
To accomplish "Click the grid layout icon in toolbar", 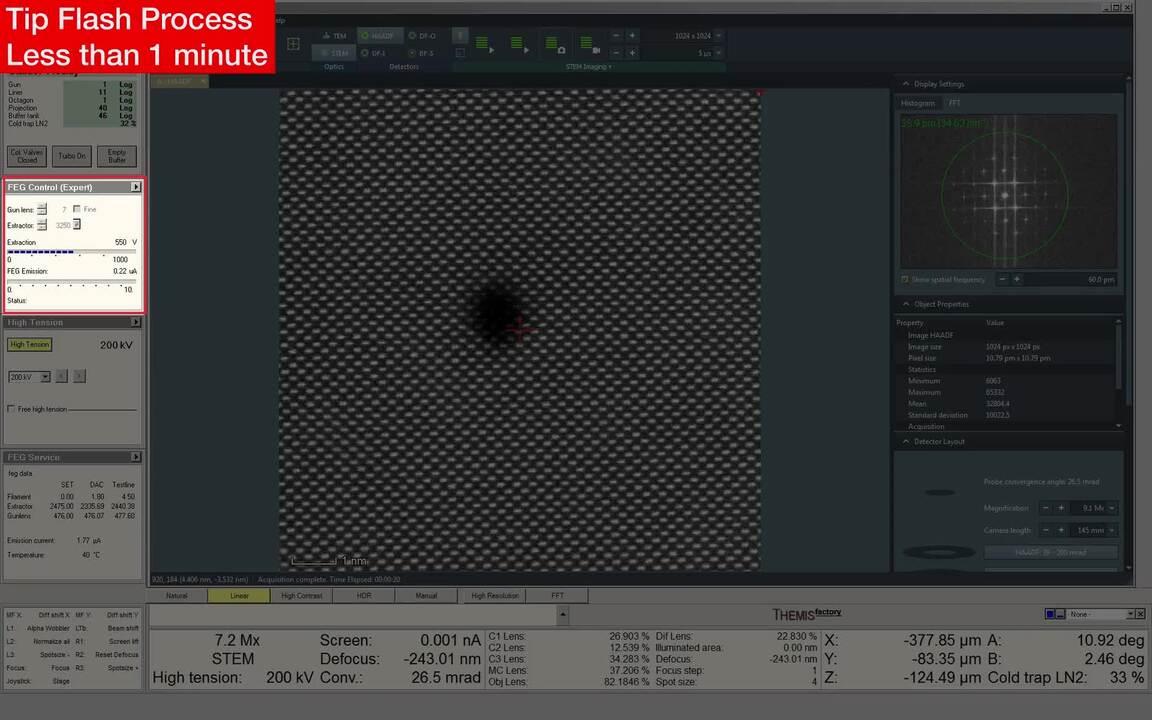I will point(293,44).
